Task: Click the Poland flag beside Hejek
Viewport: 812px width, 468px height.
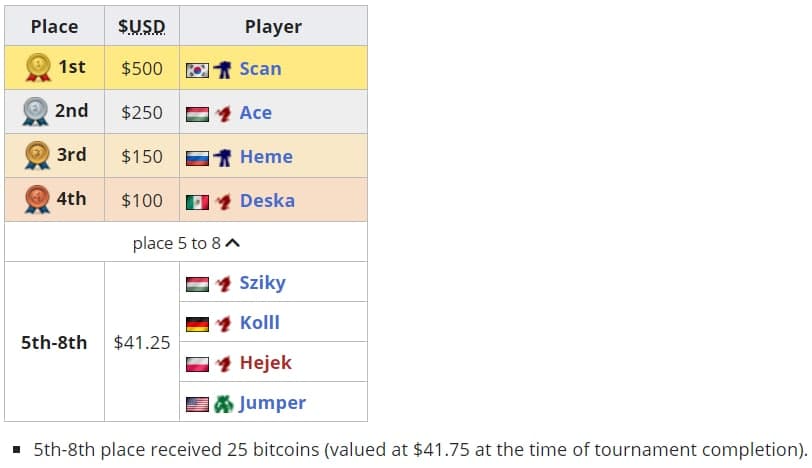Action: [197, 364]
